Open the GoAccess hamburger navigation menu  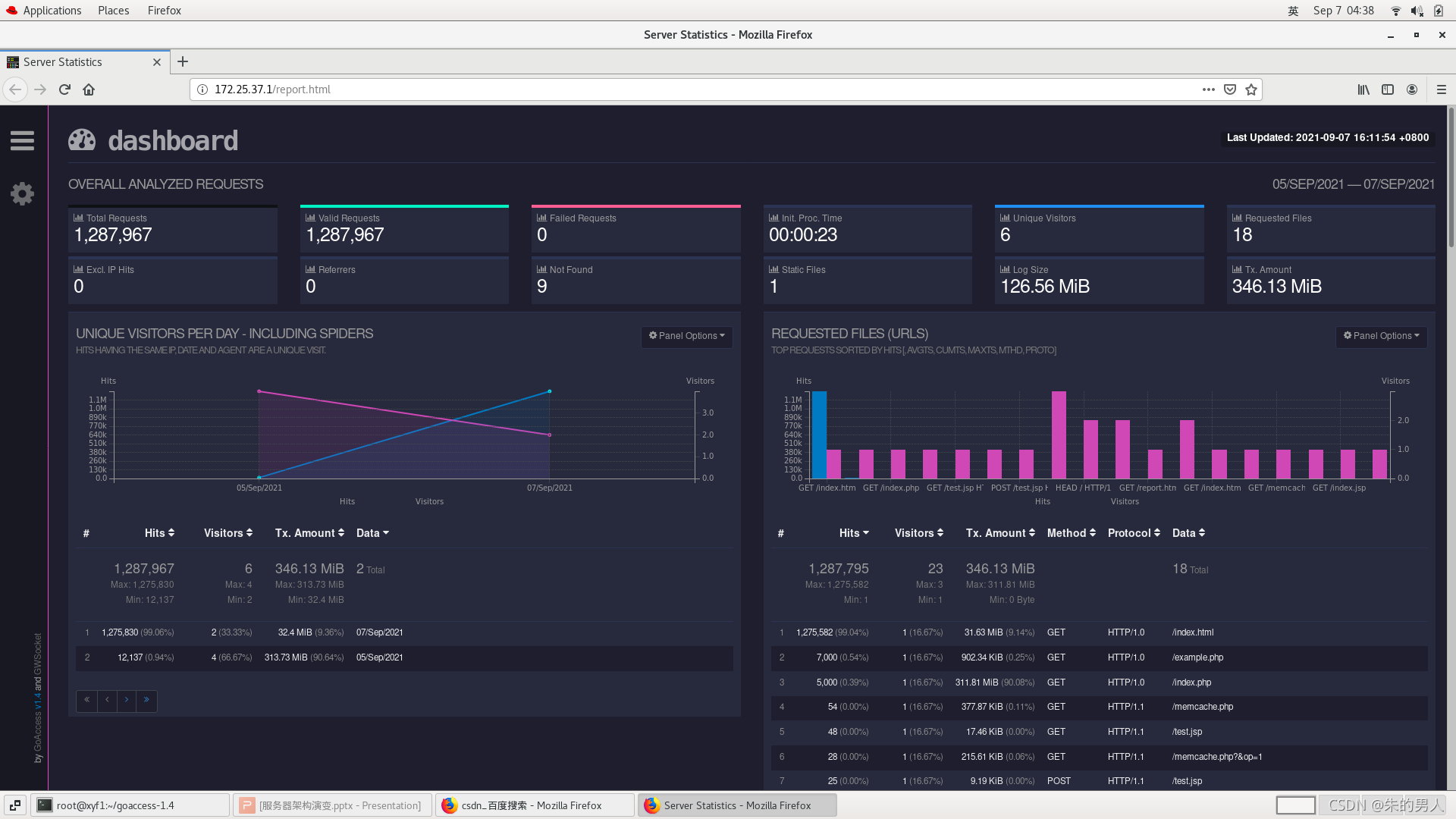22,140
